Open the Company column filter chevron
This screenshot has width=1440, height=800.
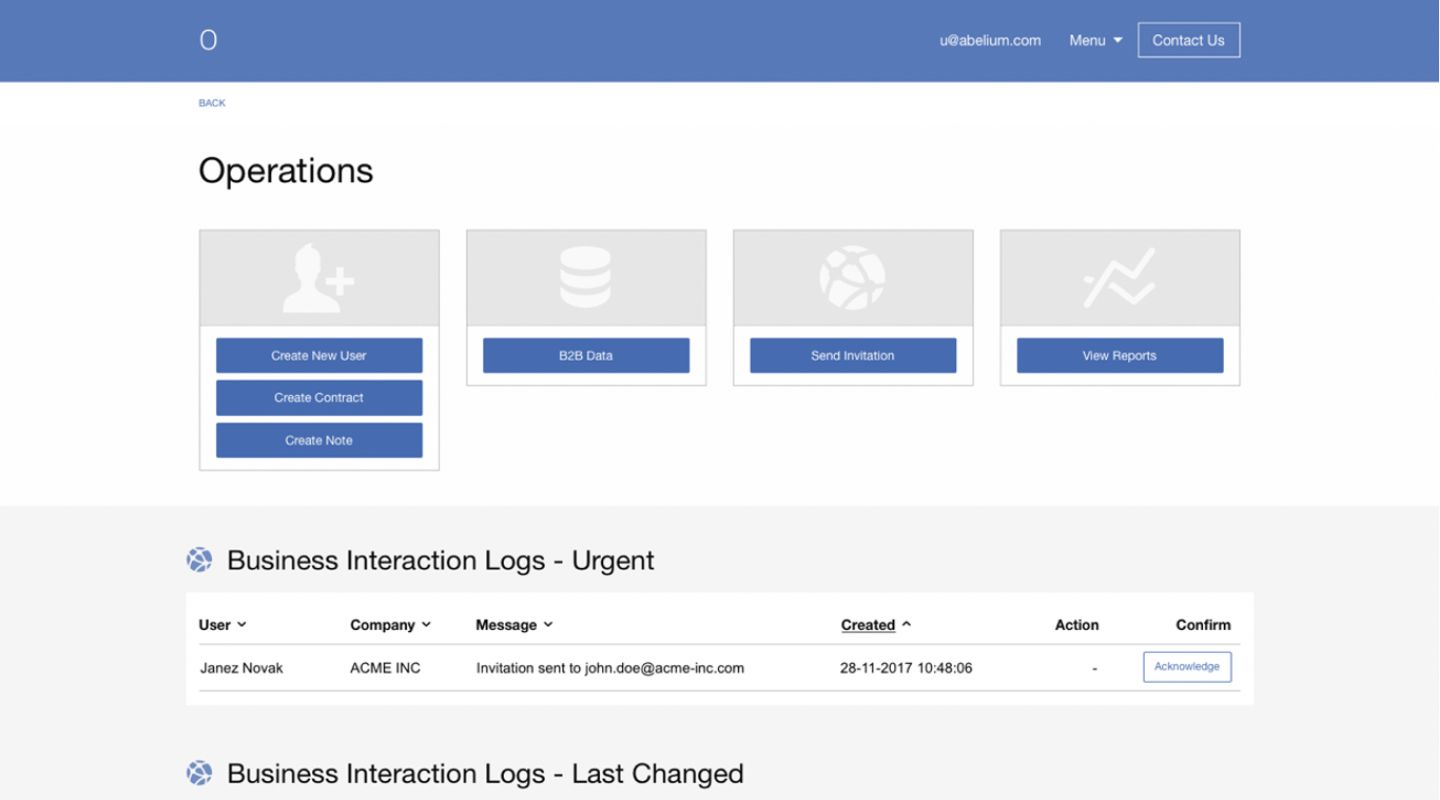pos(427,624)
